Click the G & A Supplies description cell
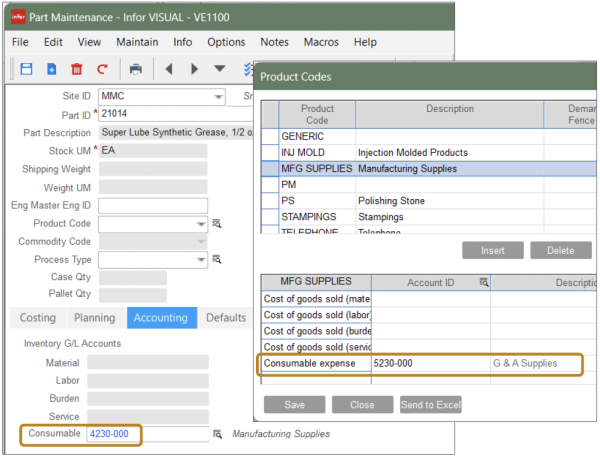 tap(543, 363)
